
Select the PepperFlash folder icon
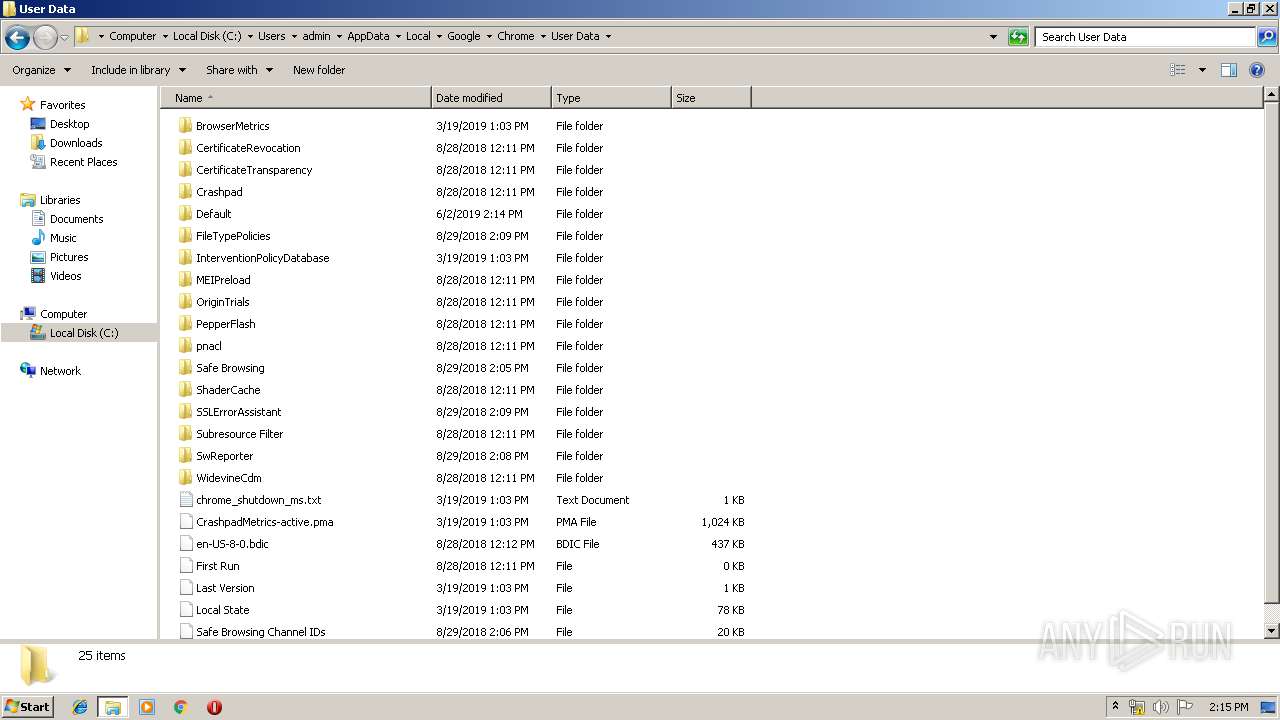coord(185,324)
